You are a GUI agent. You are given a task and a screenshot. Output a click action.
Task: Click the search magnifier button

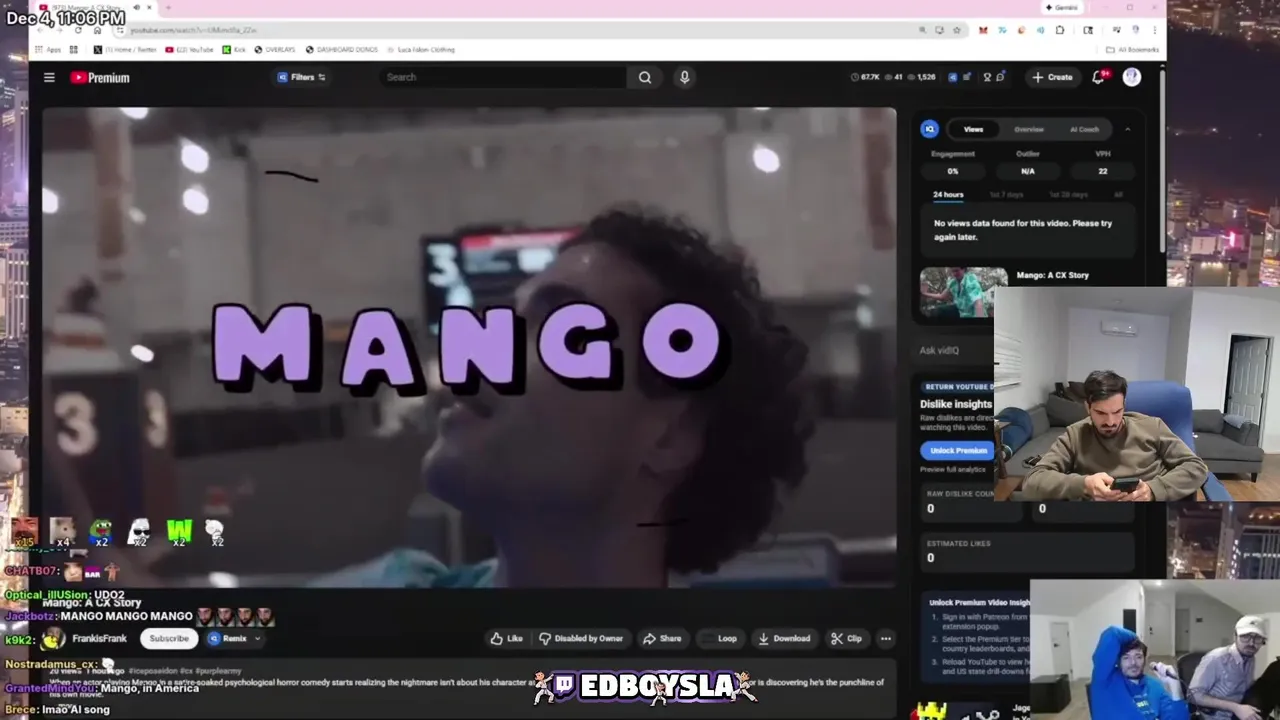(x=645, y=77)
